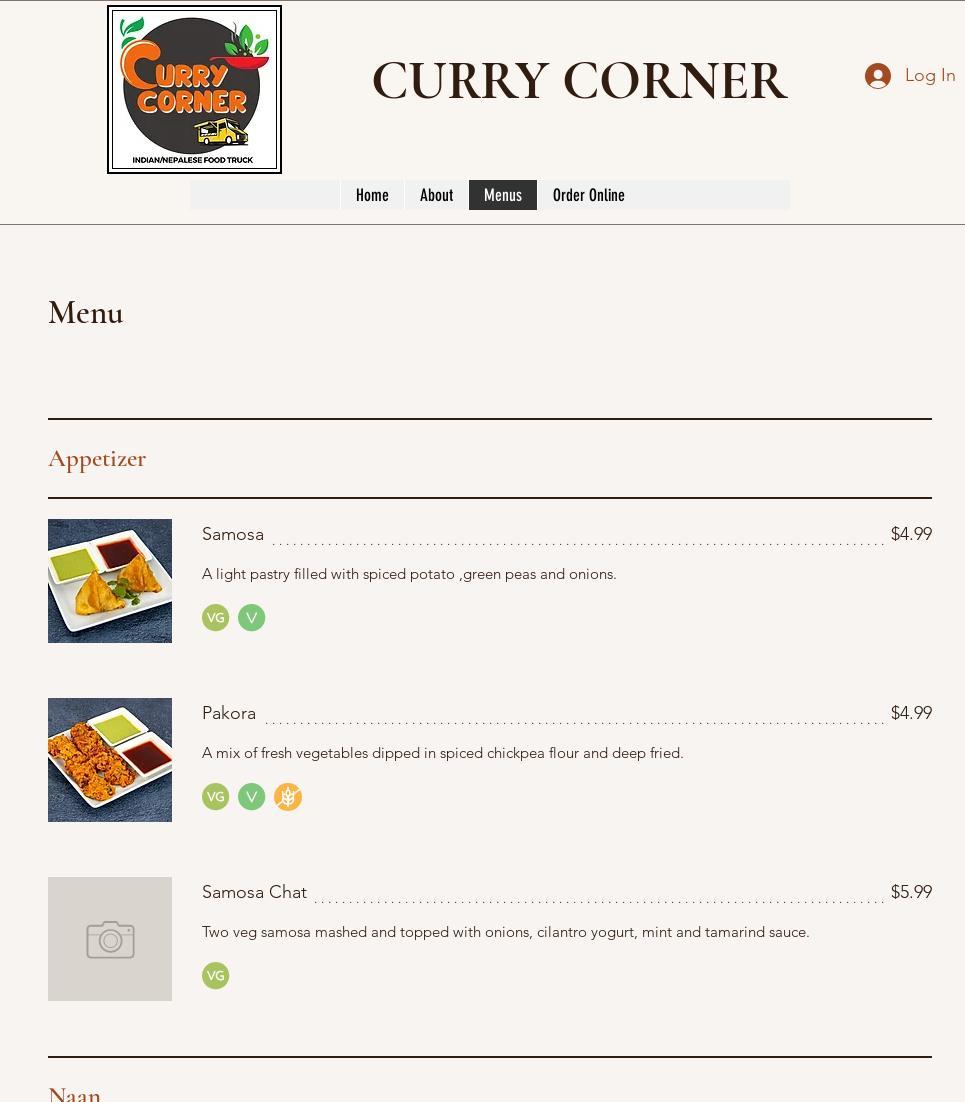
Task: Open the Samosa dish photo
Action: tap(110, 581)
